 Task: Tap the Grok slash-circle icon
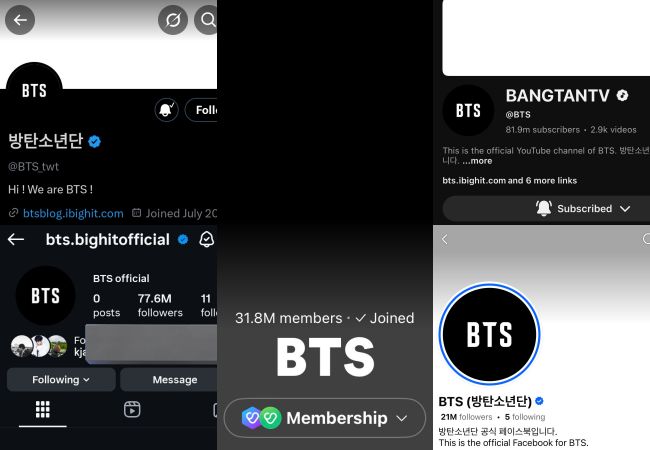[173, 20]
